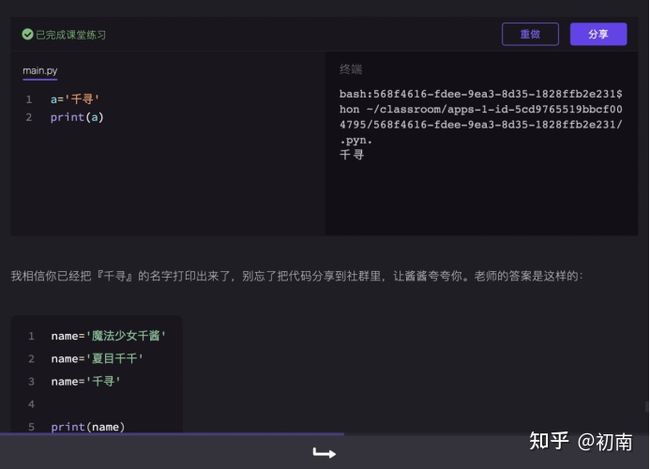The image size is (650, 469).
Task: Place cursor on a='千寻' code line
Action: tap(75, 99)
